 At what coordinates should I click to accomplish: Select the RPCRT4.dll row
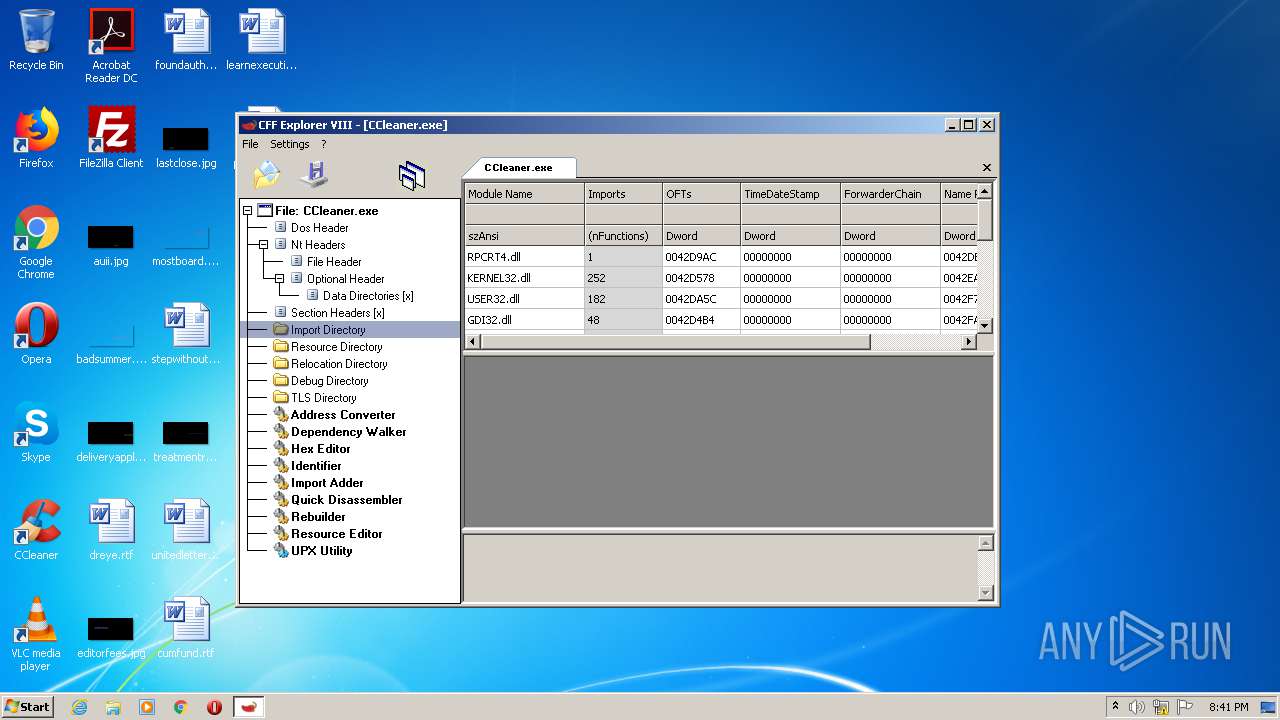pos(720,257)
